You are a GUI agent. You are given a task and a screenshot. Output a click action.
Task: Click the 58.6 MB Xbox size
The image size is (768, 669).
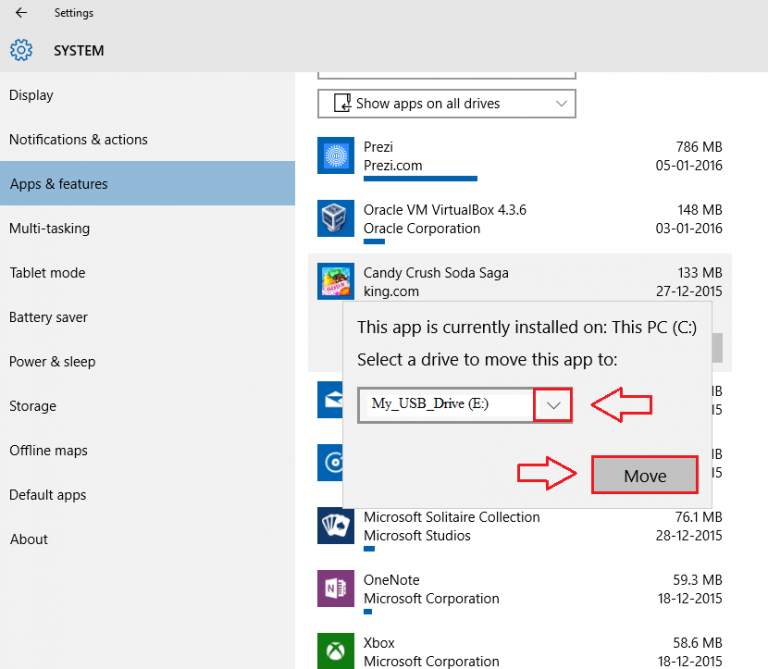(x=697, y=643)
